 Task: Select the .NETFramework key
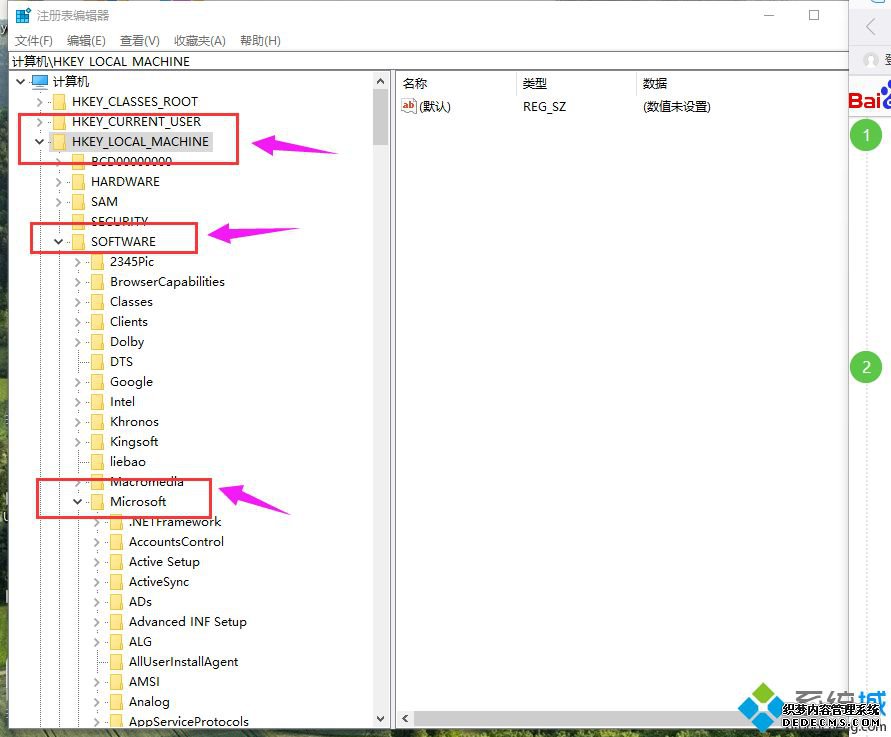175,522
